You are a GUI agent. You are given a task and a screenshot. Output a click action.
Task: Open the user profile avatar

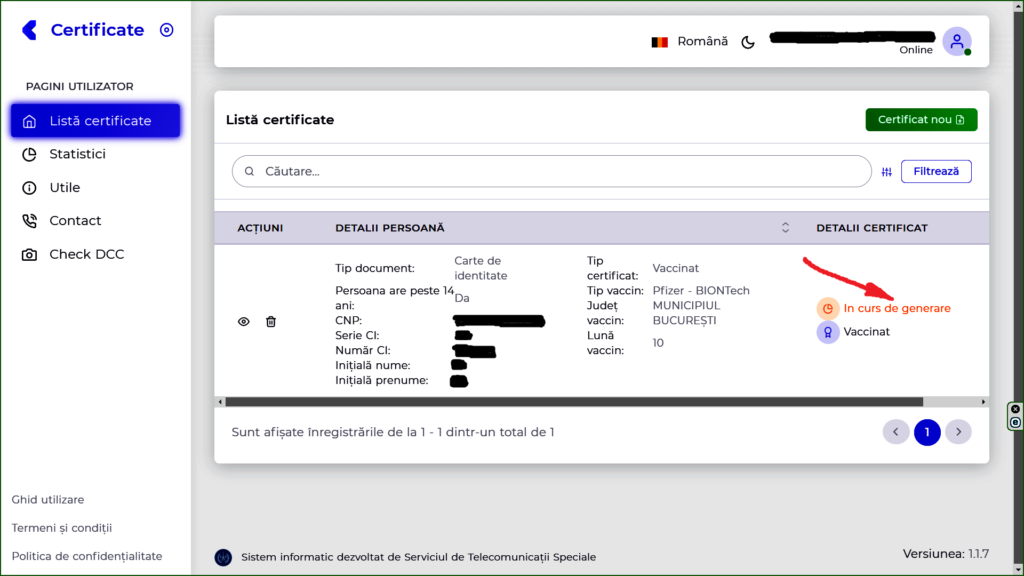[x=956, y=42]
